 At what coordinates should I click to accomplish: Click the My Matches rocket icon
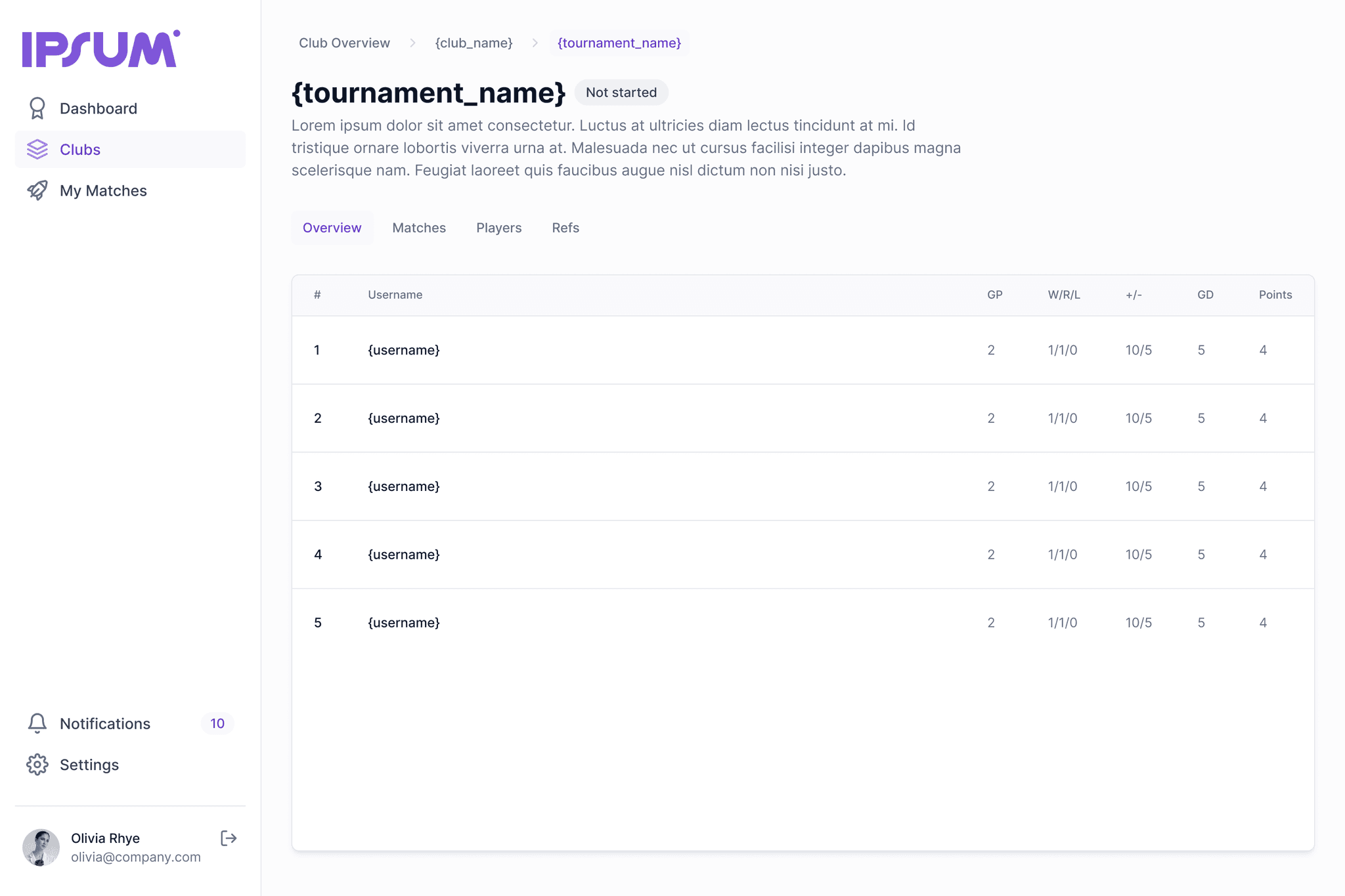pyautogui.click(x=37, y=190)
